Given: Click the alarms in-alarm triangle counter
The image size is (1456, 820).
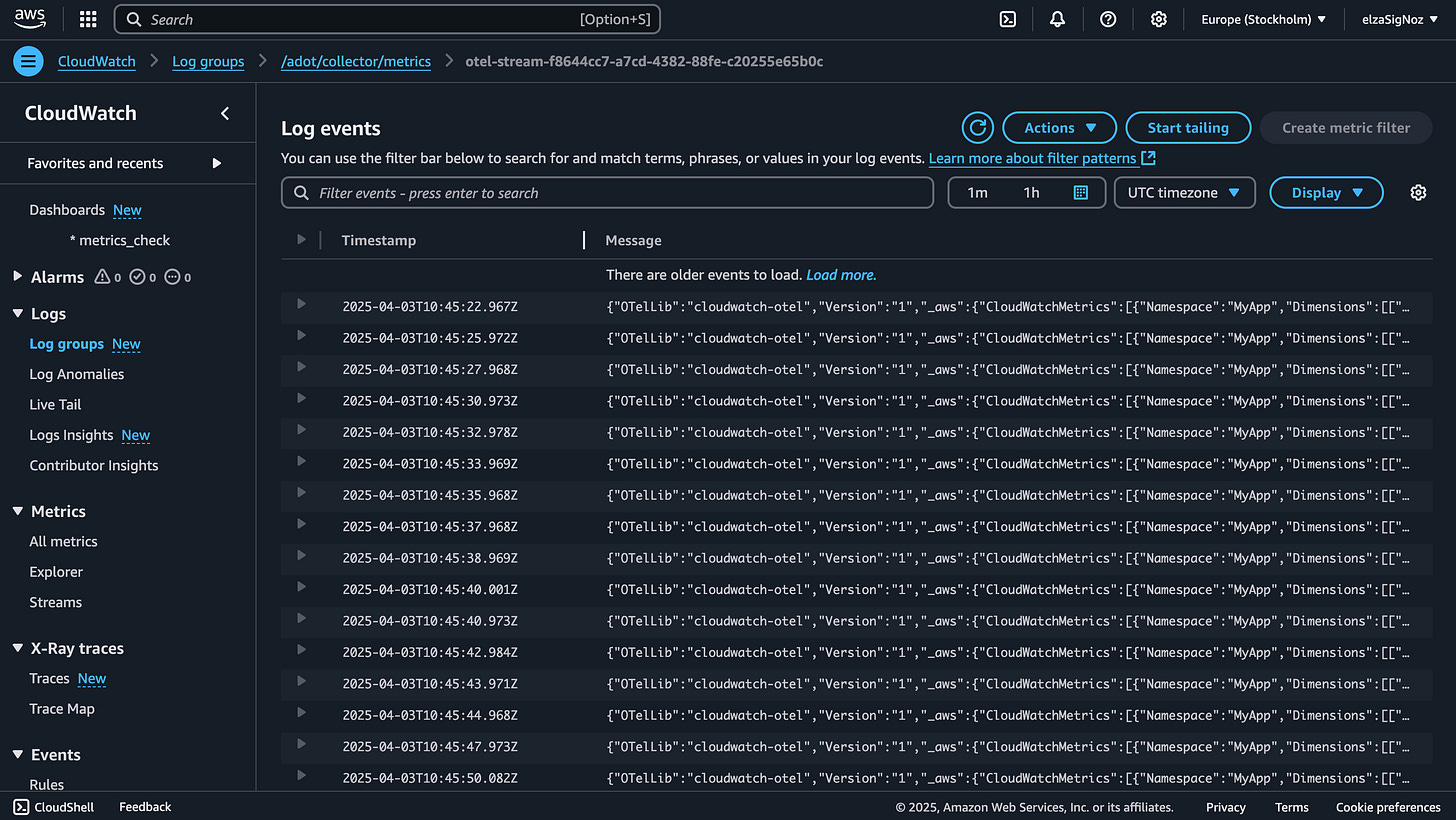Looking at the screenshot, I should (107, 277).
